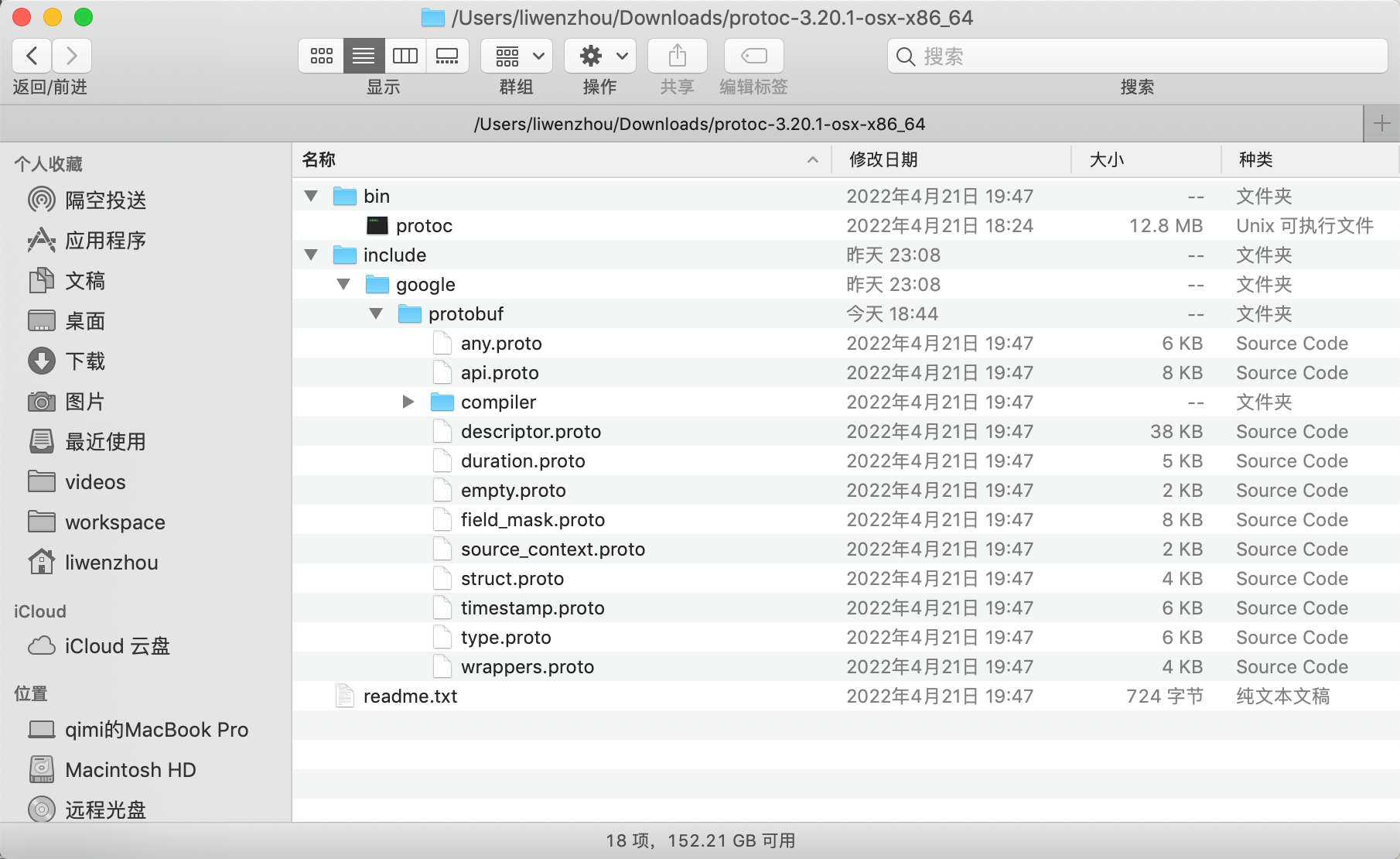
Task: Go back with the left arrow button
Action: point(32,56)
